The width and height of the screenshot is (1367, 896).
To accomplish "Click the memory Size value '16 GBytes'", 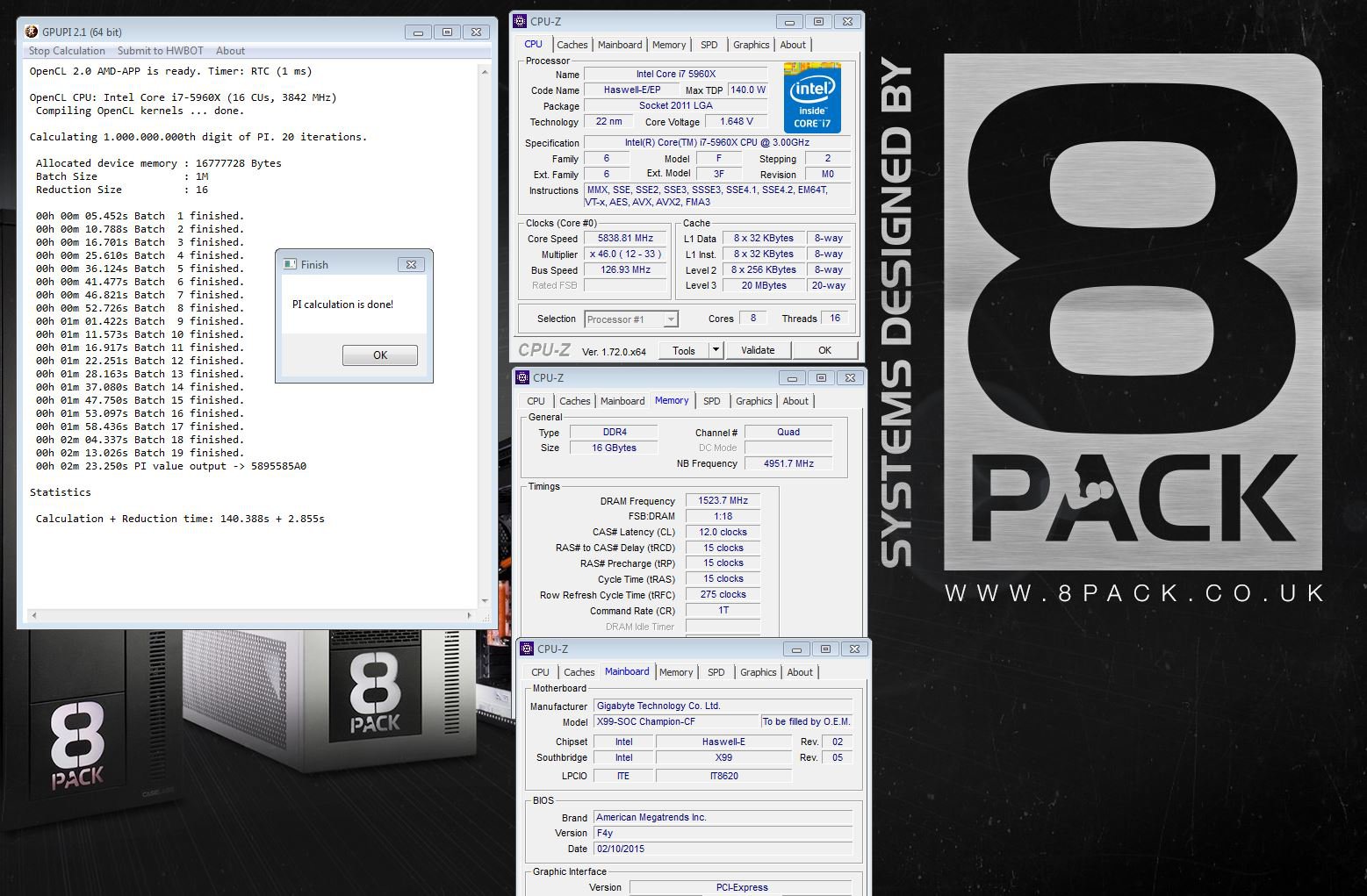I will (615, 448).
